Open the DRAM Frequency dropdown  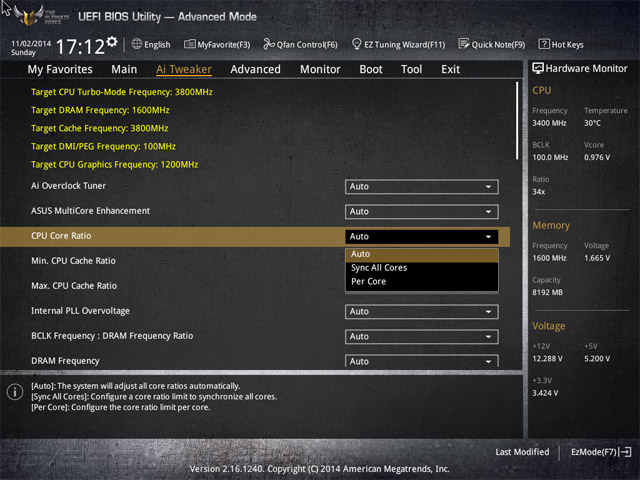pos(422,361)
